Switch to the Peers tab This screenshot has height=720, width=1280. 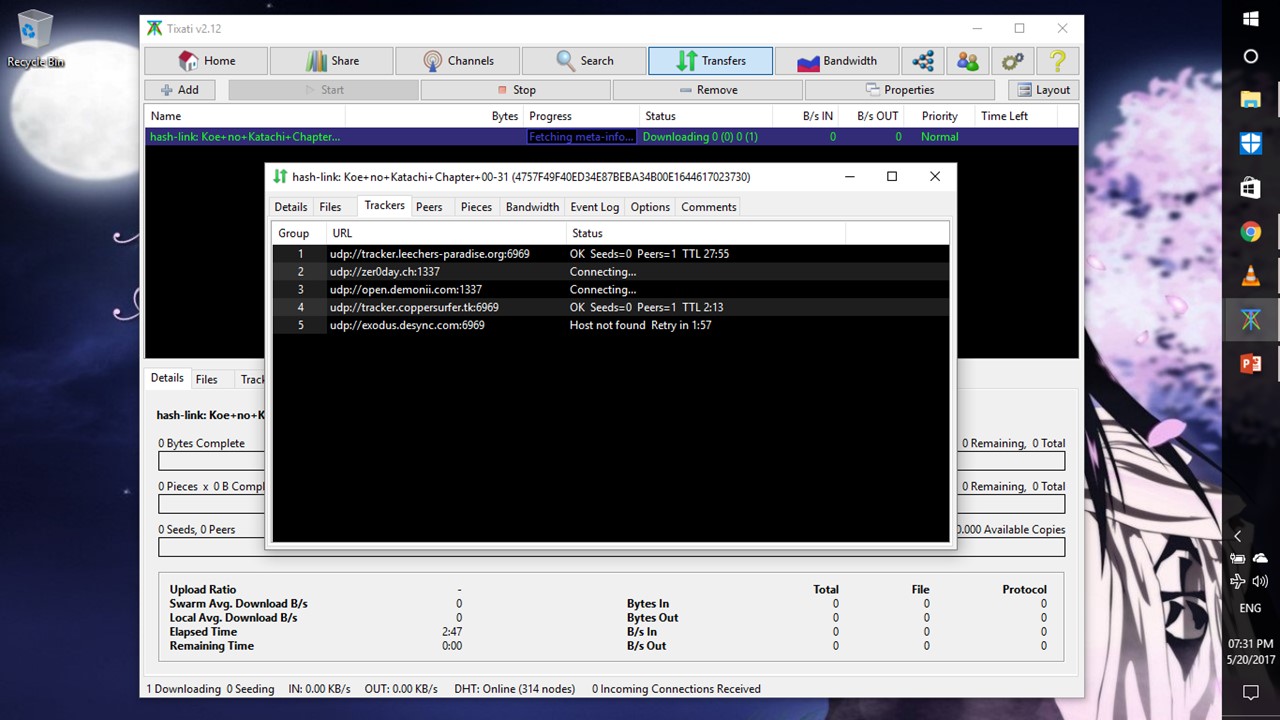pyautogui.click(x=429, y=207)
